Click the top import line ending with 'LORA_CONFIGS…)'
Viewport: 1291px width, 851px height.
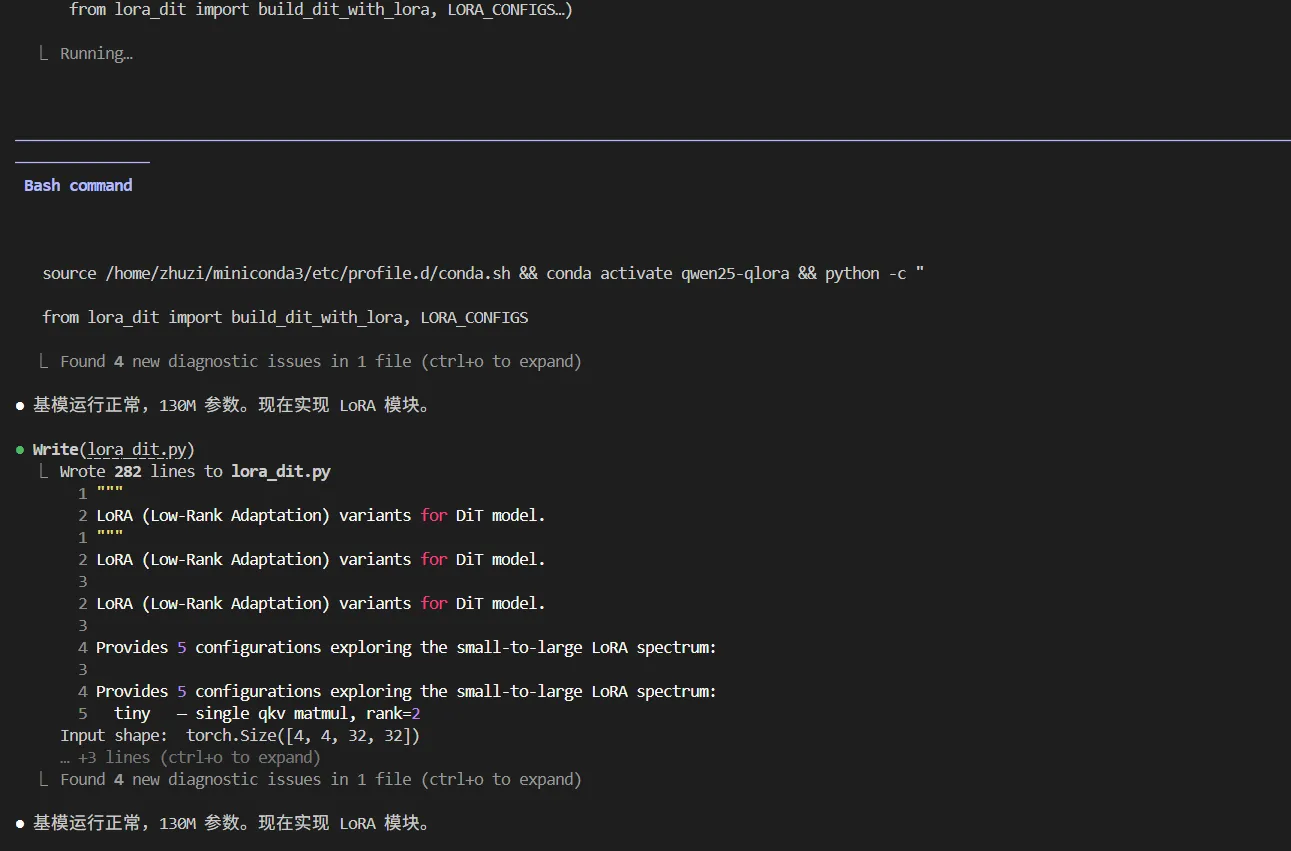click(x=320, y=10)
